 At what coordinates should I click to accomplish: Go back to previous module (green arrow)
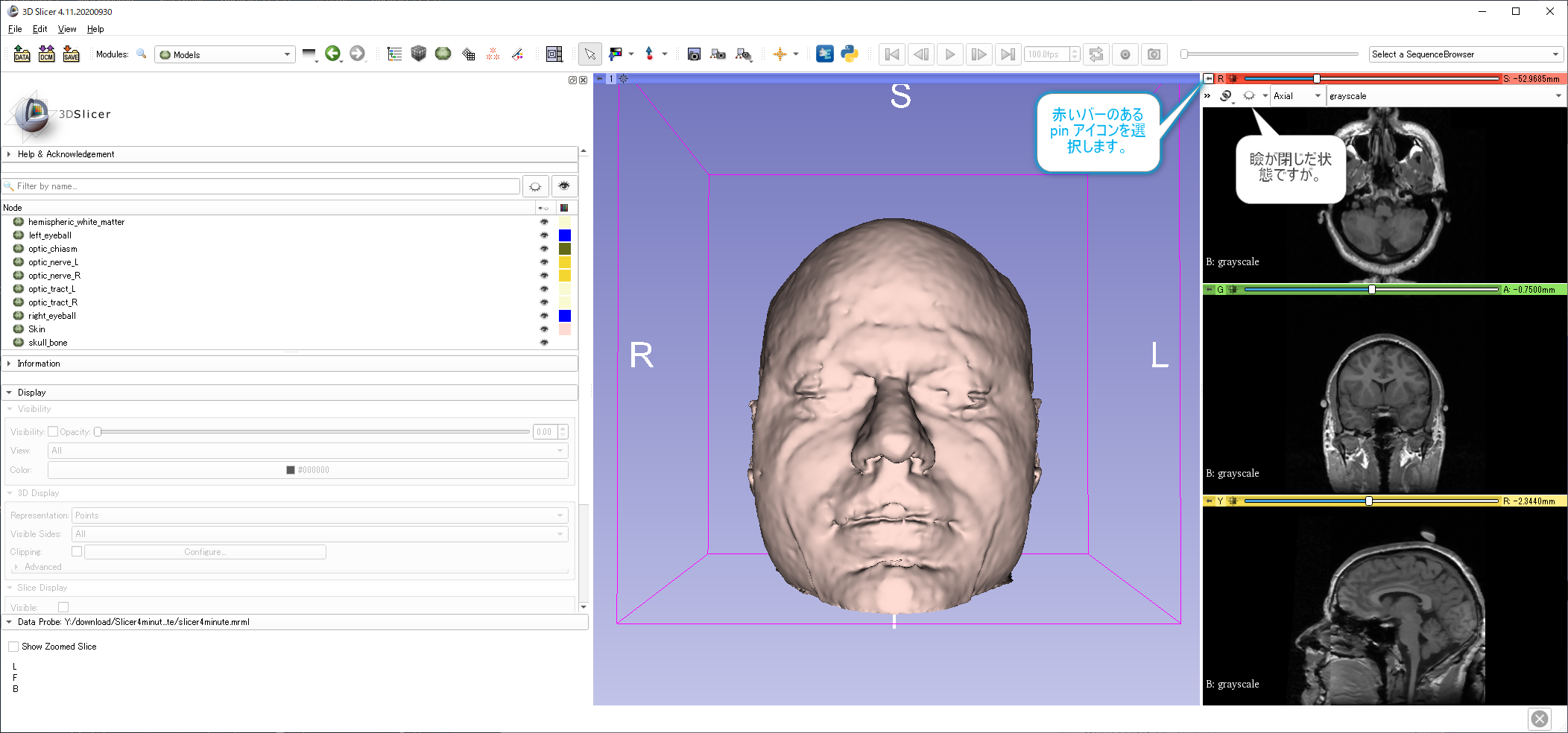(x=332, y=54)
